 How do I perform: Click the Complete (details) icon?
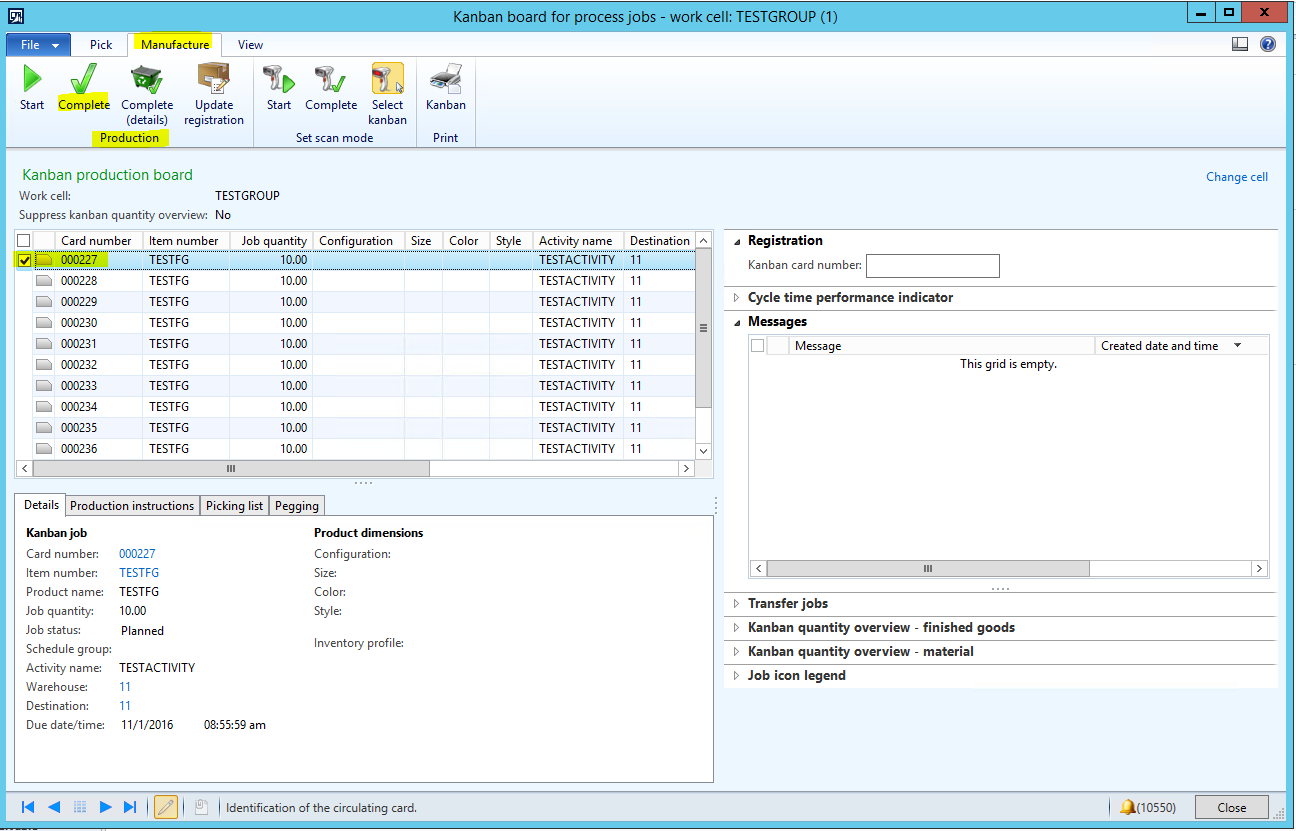pos(147,79)
